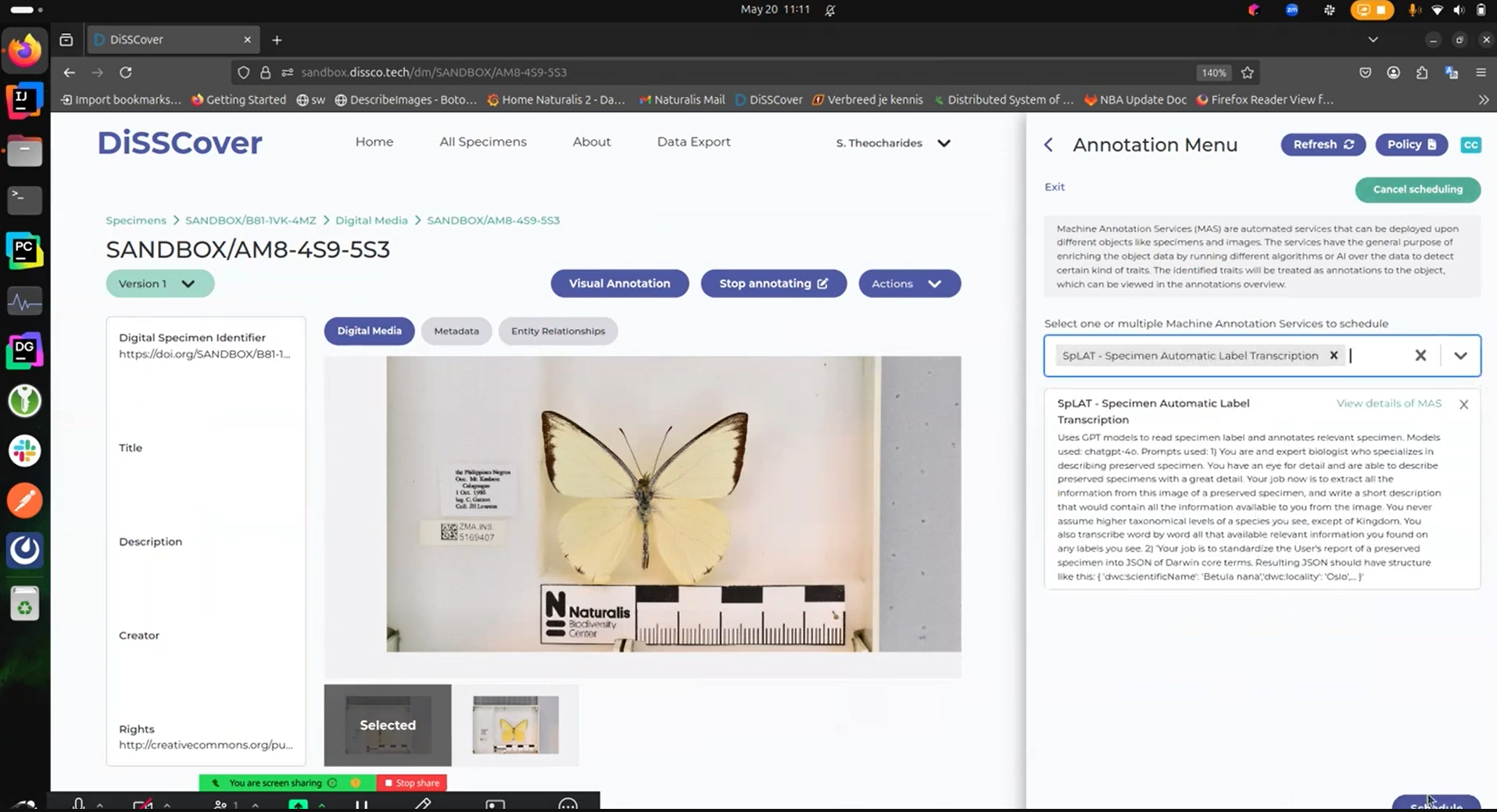Open Firefox account icon
The image size is (1497, 812).
pyautogui.click(x=1393, y=72)
